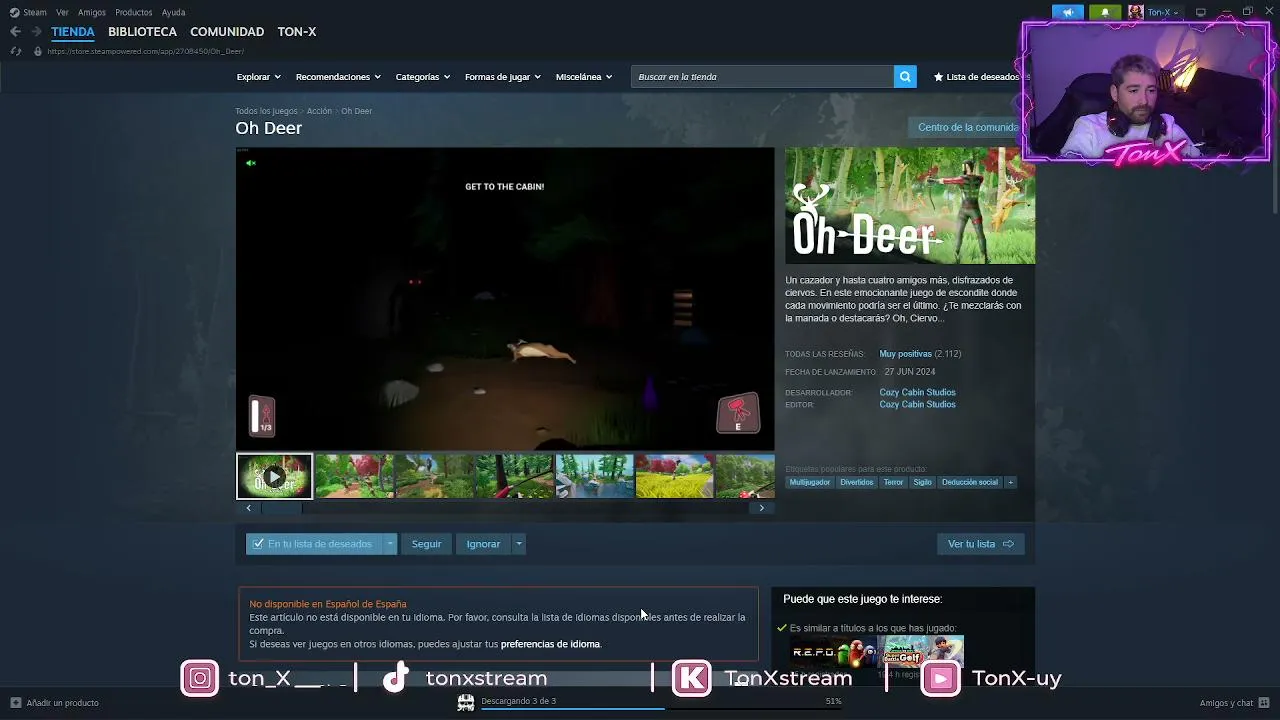
Task: Click the padlock icon beside the URL
Action: pyautogui.click(x=38, y=51)
